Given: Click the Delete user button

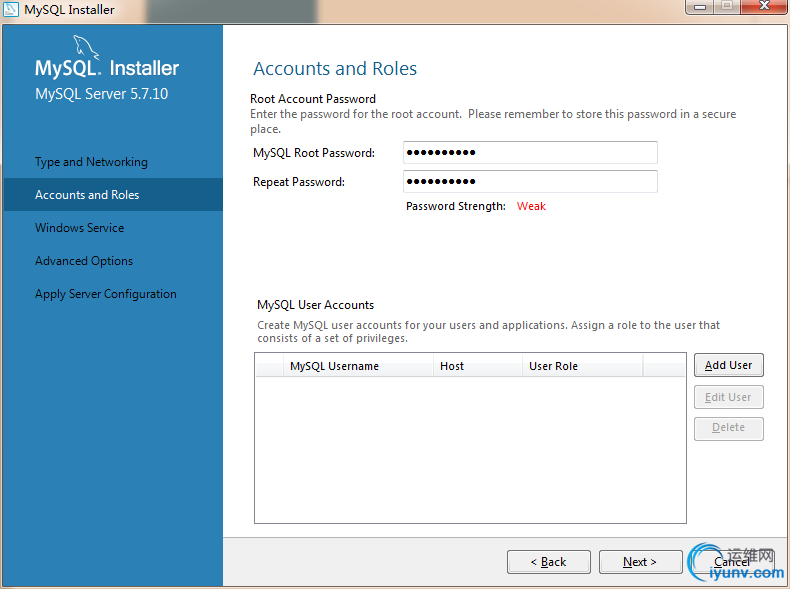Looking at the screenshot, I should click(729, 428).
